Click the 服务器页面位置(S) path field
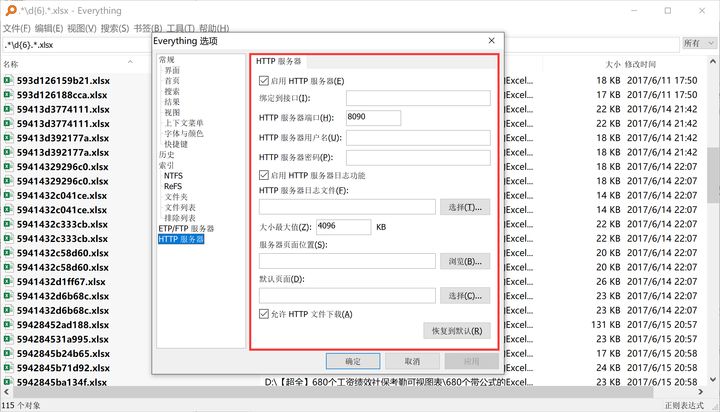This screenshot has height=412, width=720. pyautogui.click(x=347, y=261)
